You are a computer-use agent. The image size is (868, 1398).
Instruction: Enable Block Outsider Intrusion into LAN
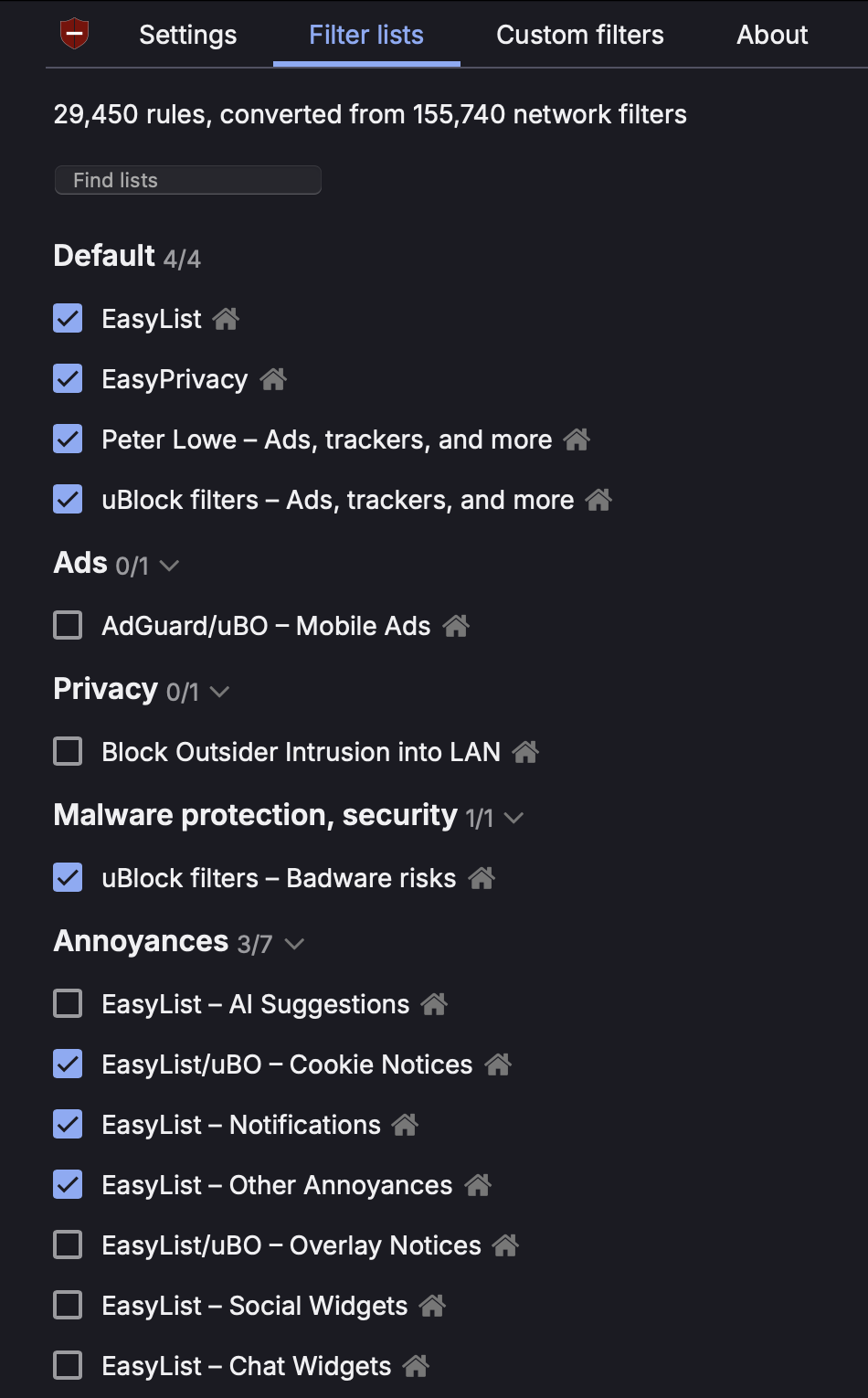click(68, 751)
